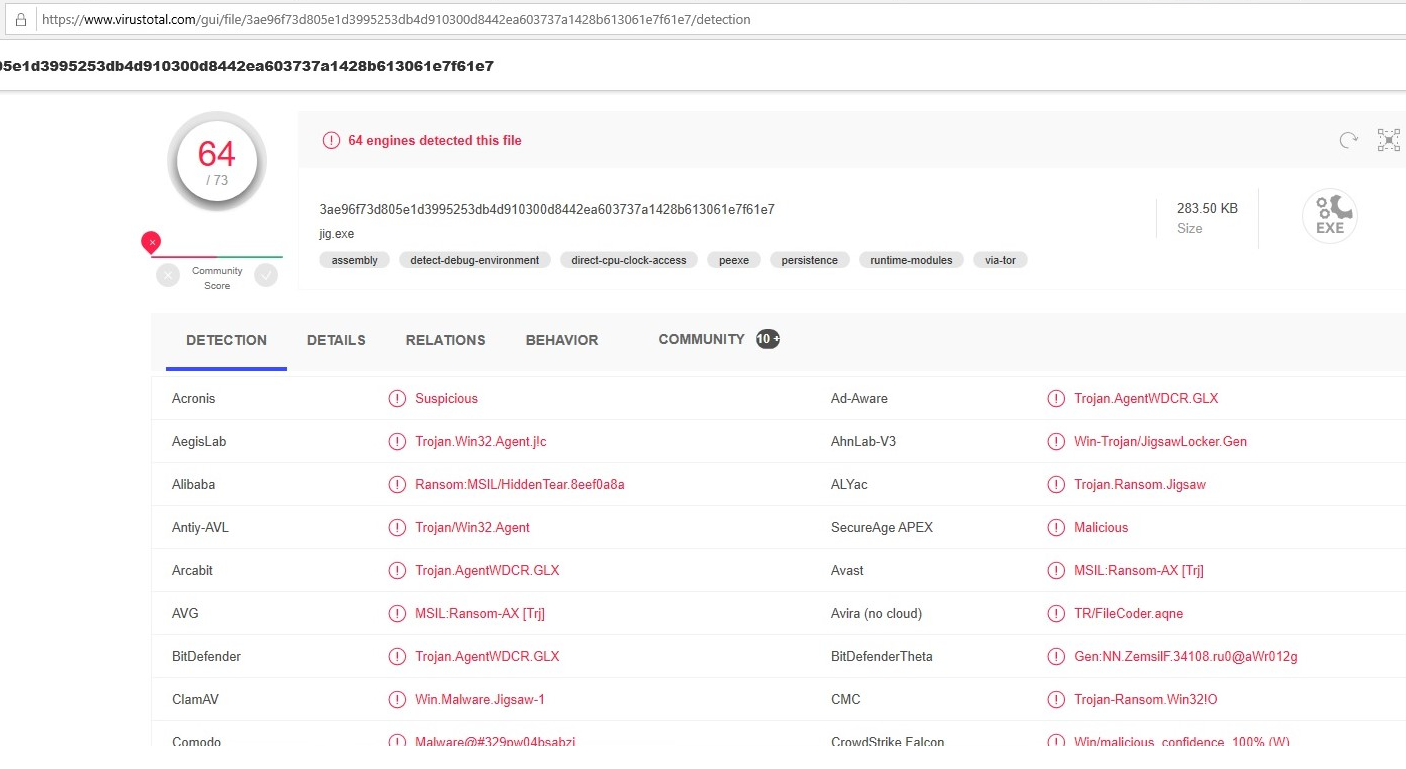Click the padlock icon in address bar
1406x769 pixels.
(x=20, y=19)
